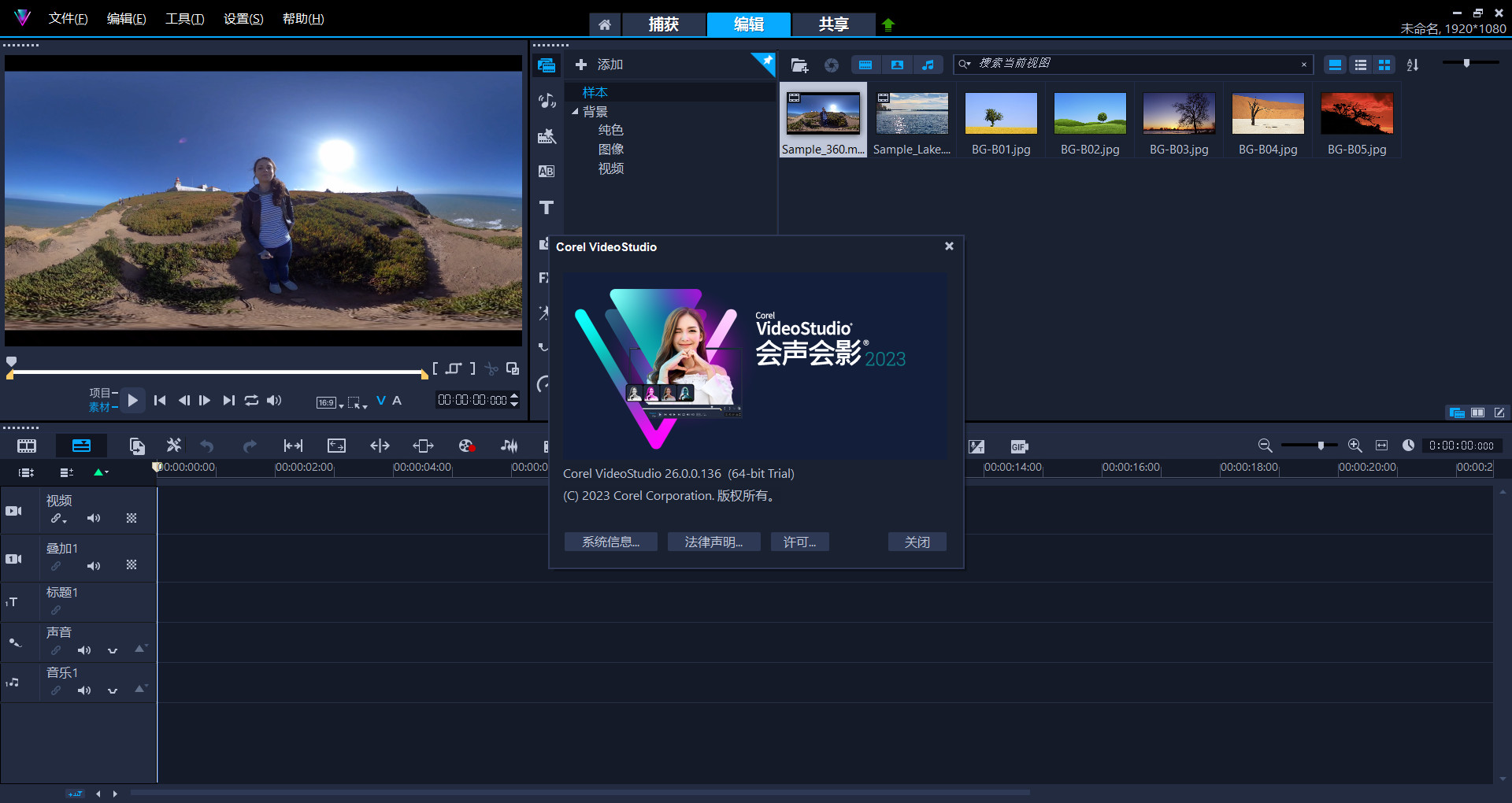Zoom in the timeline with the plus magnifier
Image resolution: width=1512 pixels, height=803 pixels.
point(1354,446)
